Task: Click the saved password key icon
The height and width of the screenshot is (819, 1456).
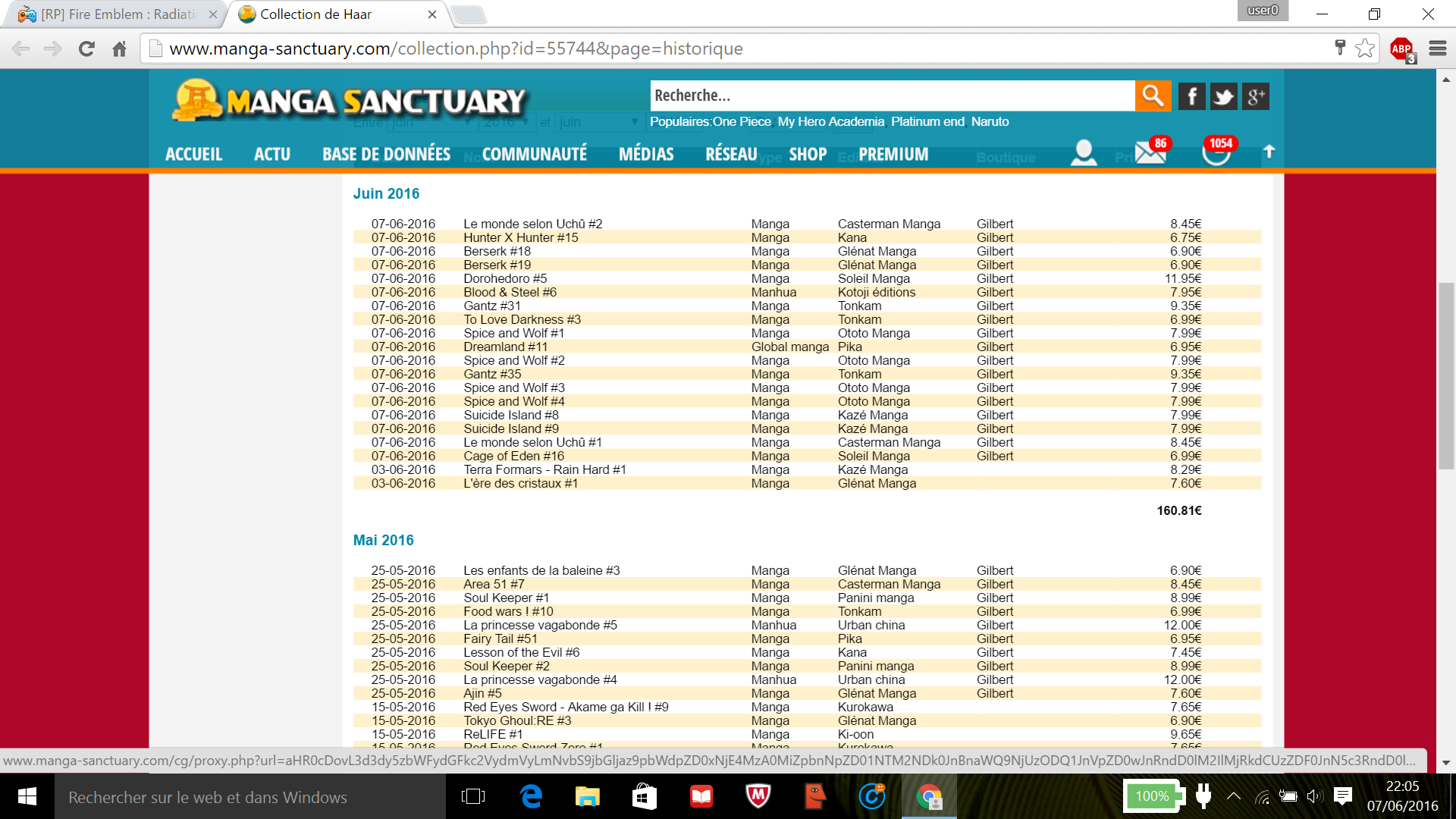Action: [1340, 48]
